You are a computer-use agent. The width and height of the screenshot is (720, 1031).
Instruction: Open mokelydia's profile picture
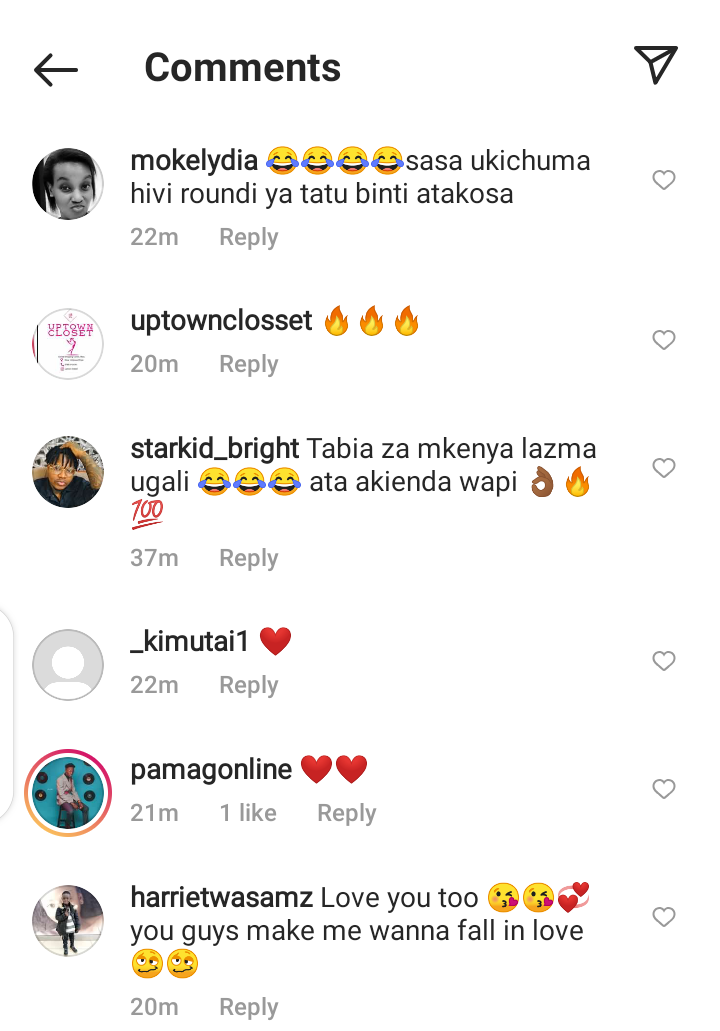(x=68, y=183)
